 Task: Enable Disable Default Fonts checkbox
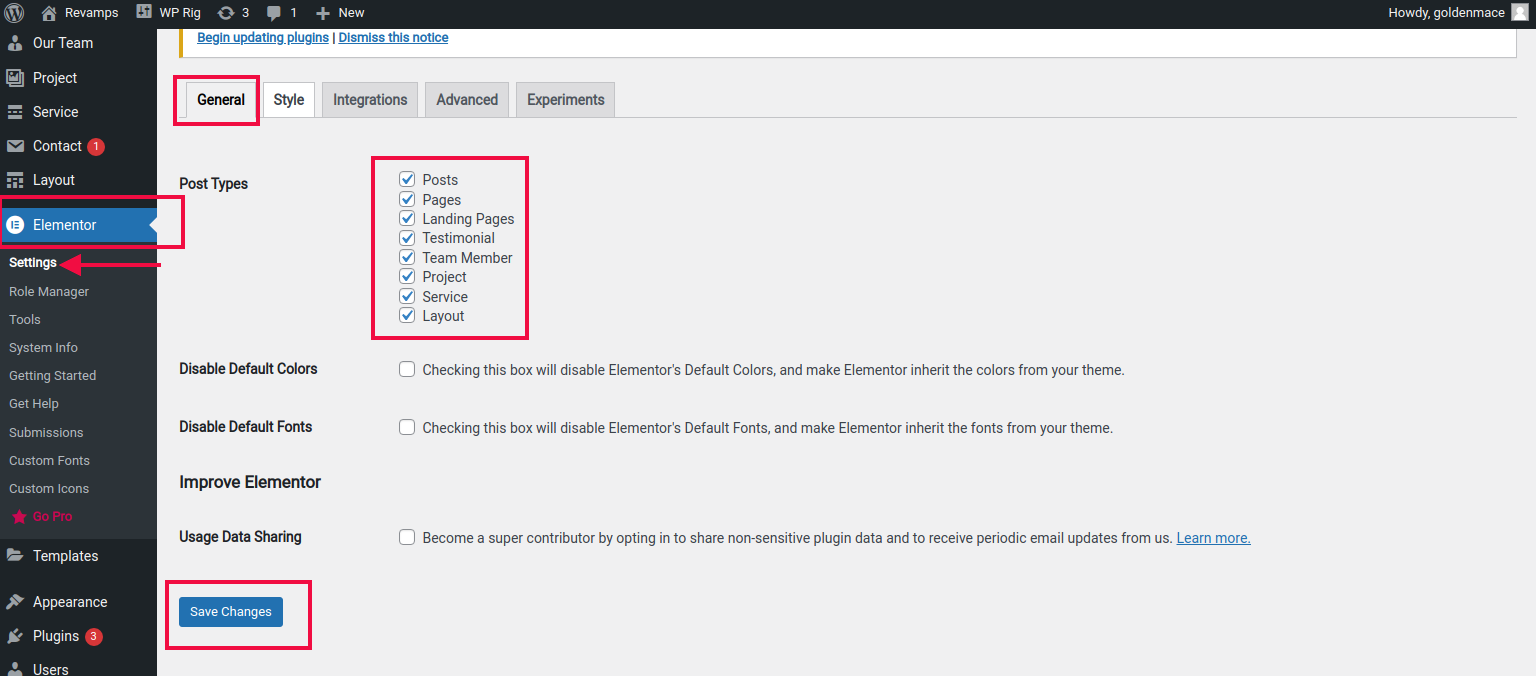pyautogui.click(x=407, y=427)
